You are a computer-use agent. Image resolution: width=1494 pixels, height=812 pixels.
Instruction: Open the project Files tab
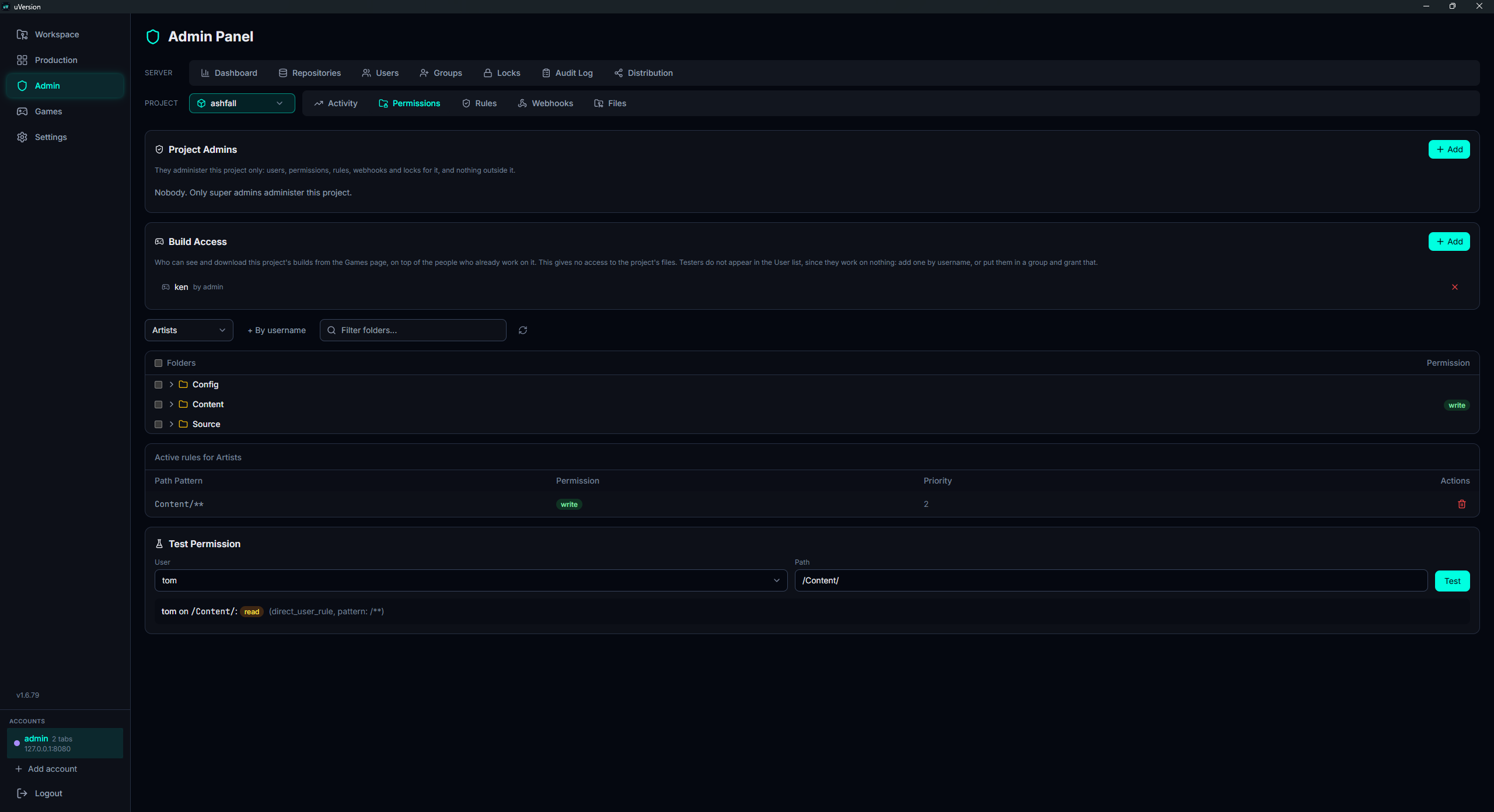tap(610, 103)
